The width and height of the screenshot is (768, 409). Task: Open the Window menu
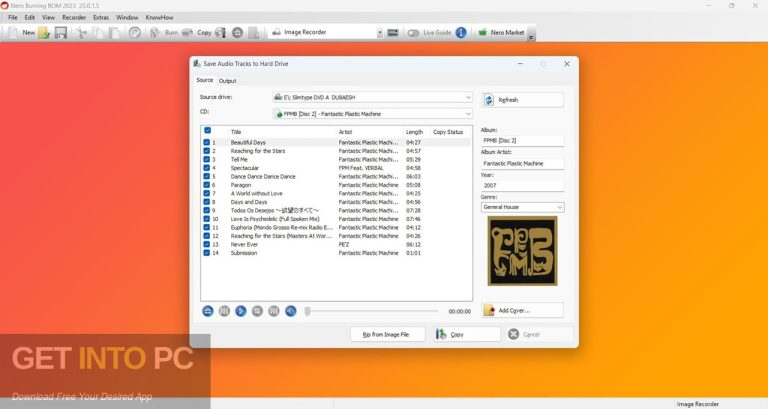pyautogui.click(x=127, y=18)
